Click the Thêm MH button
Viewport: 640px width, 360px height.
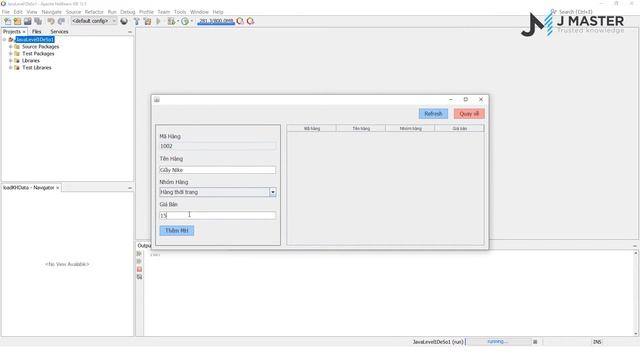177,231
